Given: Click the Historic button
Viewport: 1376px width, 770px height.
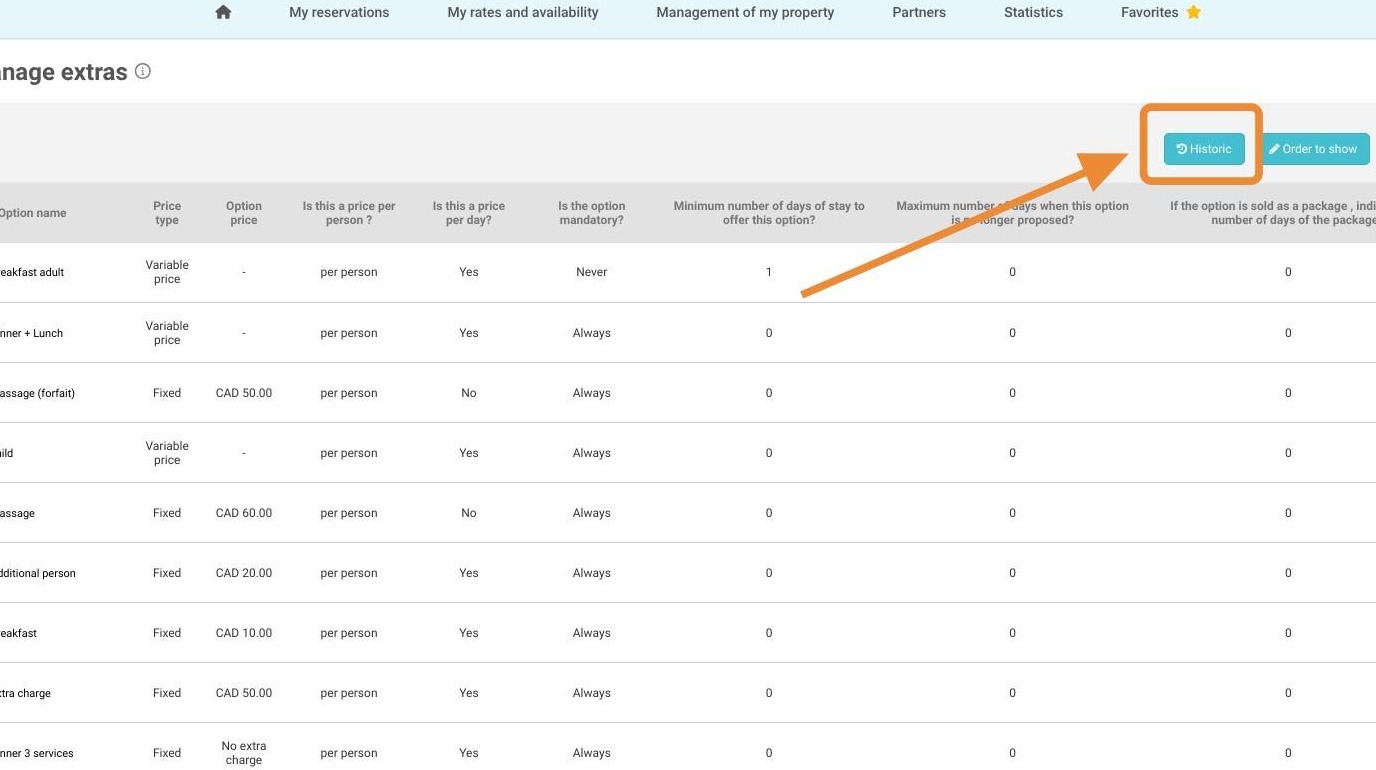Looking at the screenshot, I should click(x=1204, y=149).
